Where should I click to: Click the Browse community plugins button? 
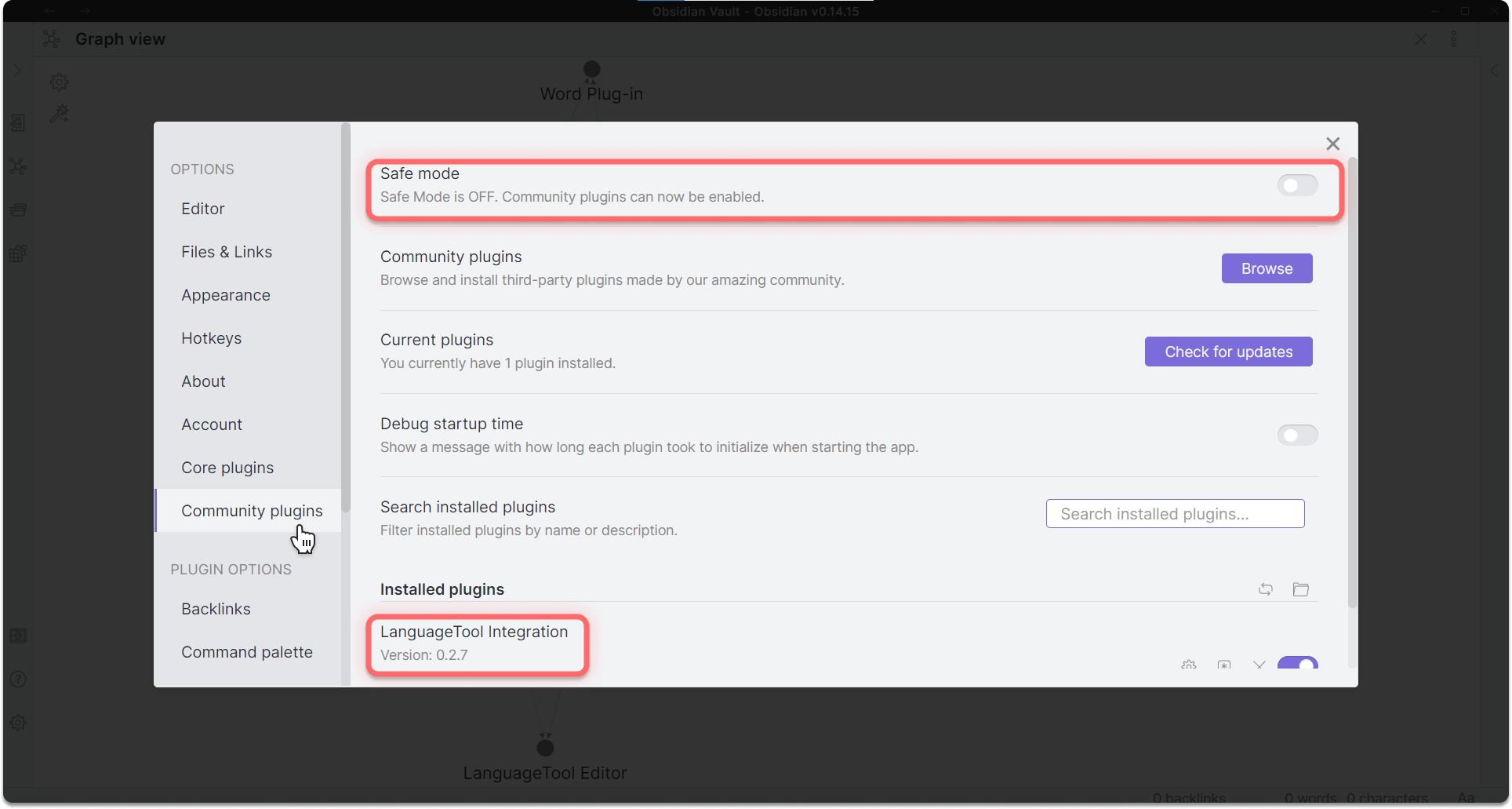point(1267,268)
